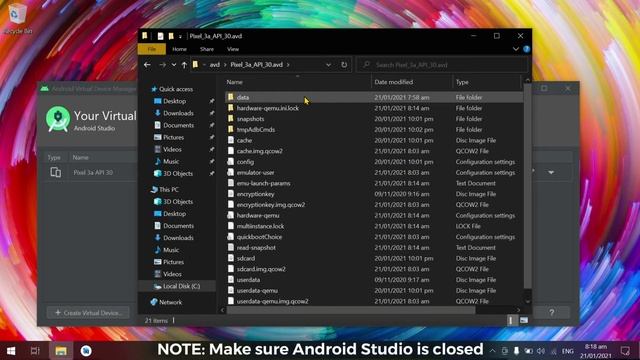
Task: Open Quick Access Toolbar customize dropdown
Action: point(180,36)
